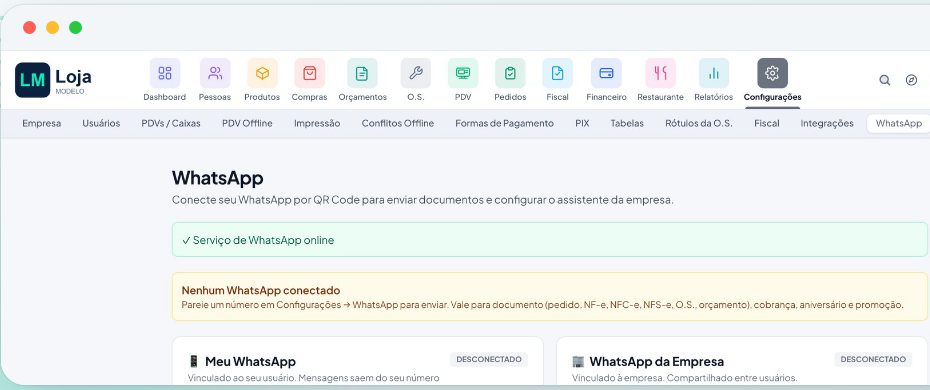
Task: Click the search magnifier icon
Action: (x=884, y=80)
